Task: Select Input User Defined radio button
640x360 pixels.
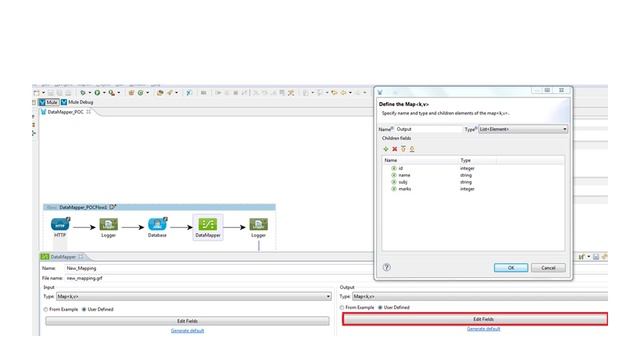Action: 84,309
